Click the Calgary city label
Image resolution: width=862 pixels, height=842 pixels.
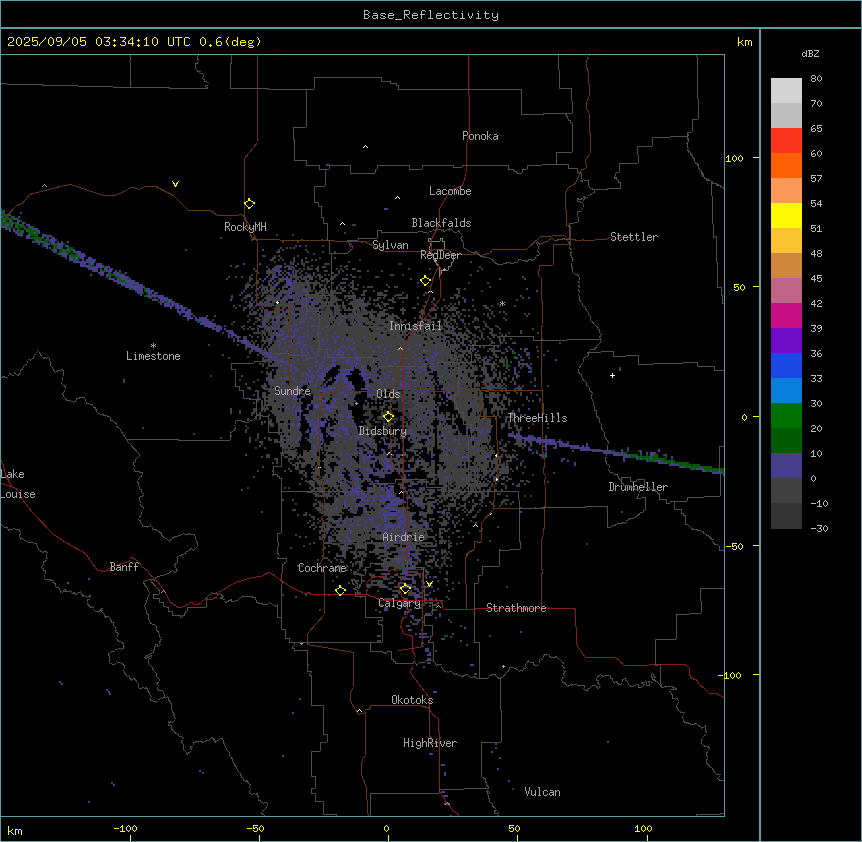pos(400,603)
